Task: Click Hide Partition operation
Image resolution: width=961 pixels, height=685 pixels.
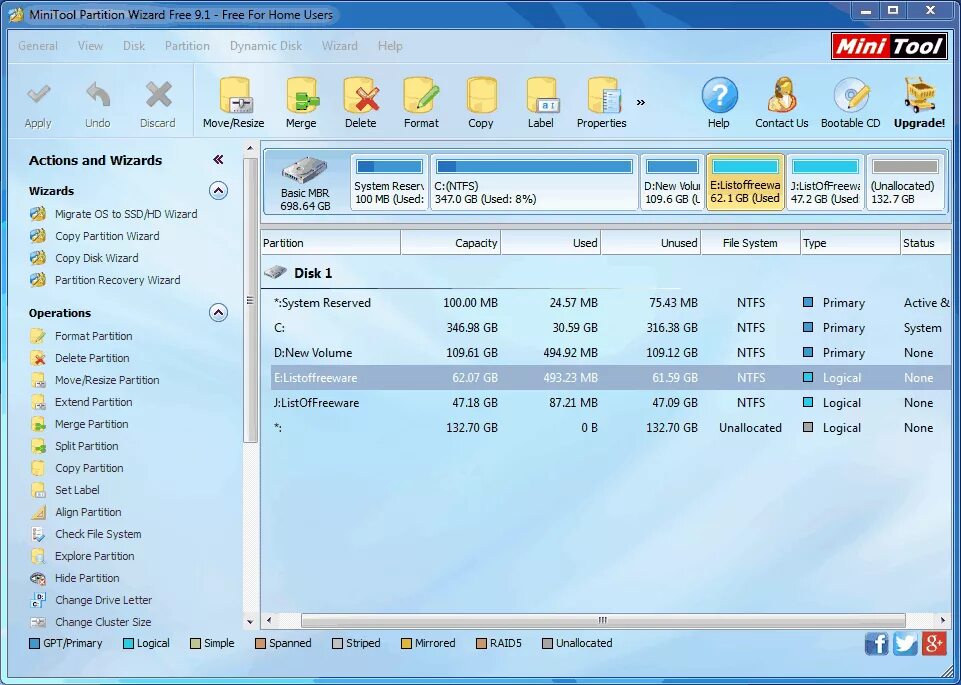Action: pos(74,578)
